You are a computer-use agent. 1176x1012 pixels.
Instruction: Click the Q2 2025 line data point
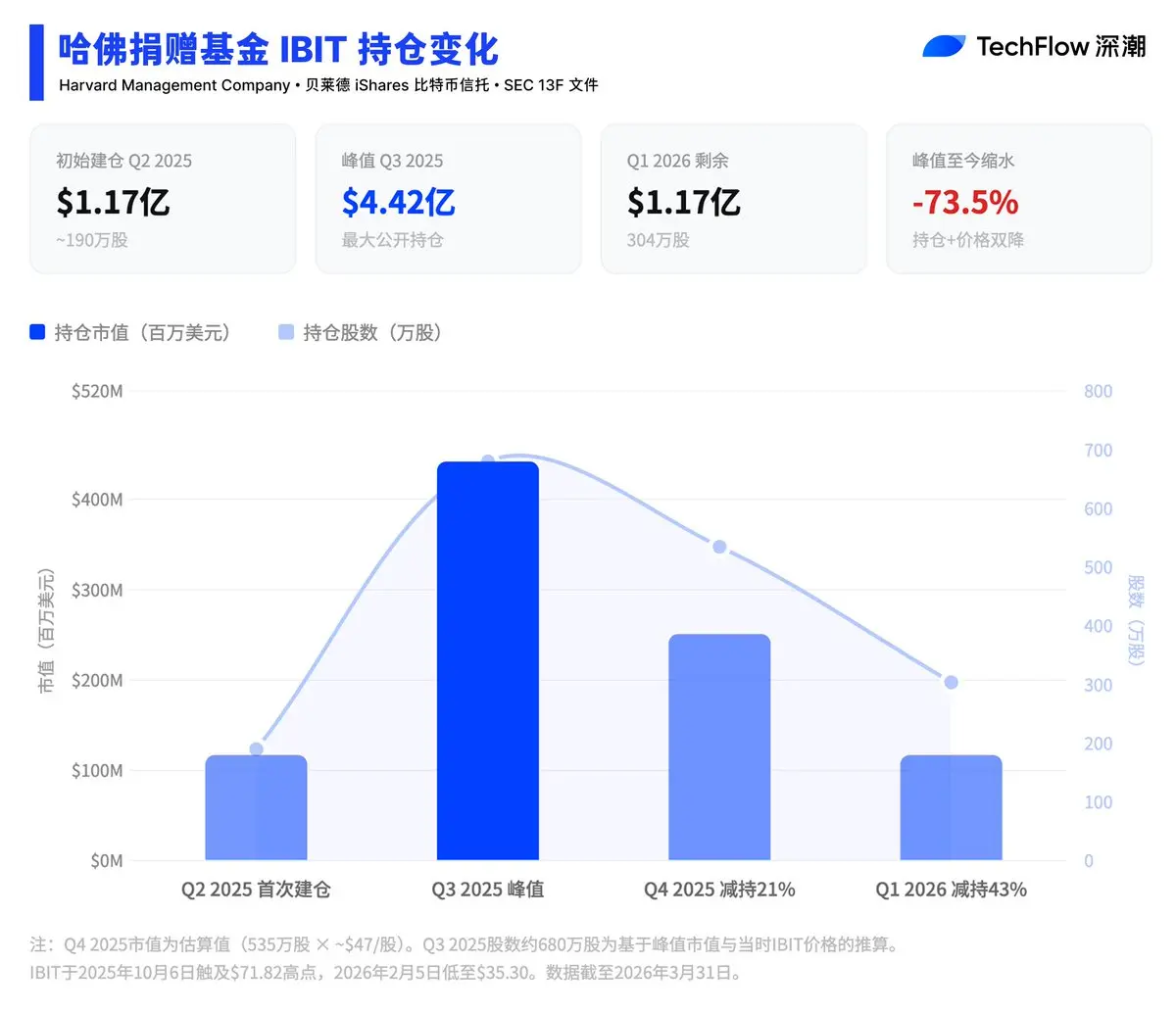pyautogui.click(x=256, y=749)
